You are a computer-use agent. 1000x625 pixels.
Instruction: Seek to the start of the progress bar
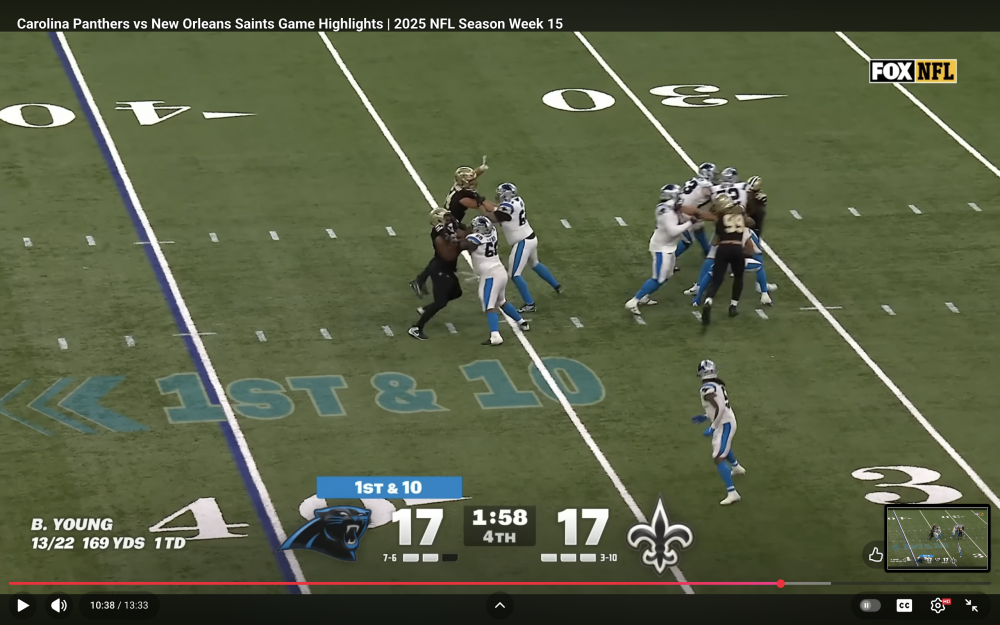12,583
